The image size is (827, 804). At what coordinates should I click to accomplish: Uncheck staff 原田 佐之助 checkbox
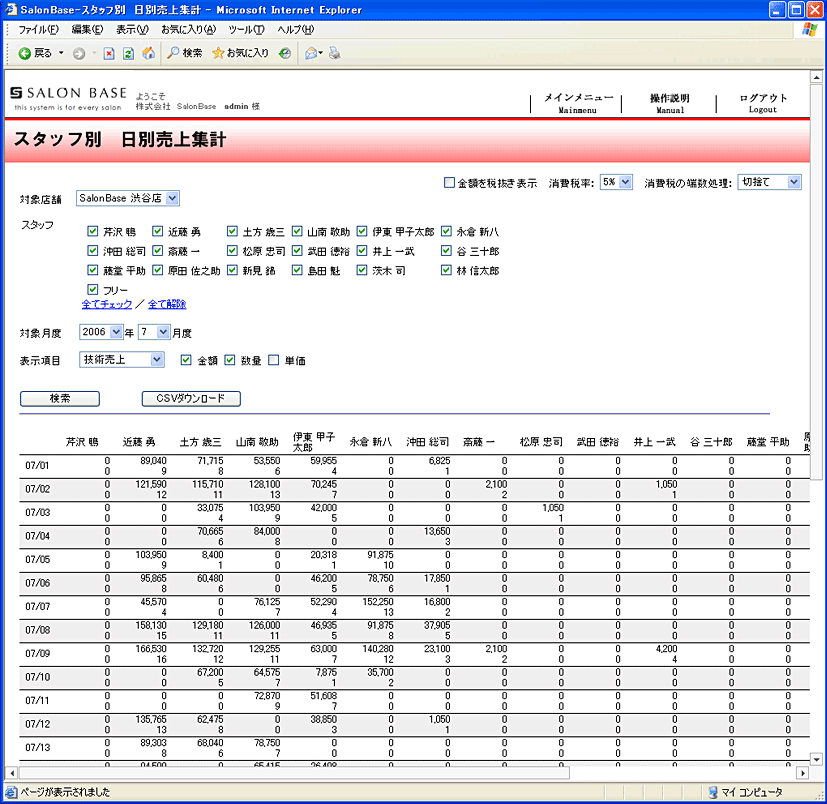(157, 270)
